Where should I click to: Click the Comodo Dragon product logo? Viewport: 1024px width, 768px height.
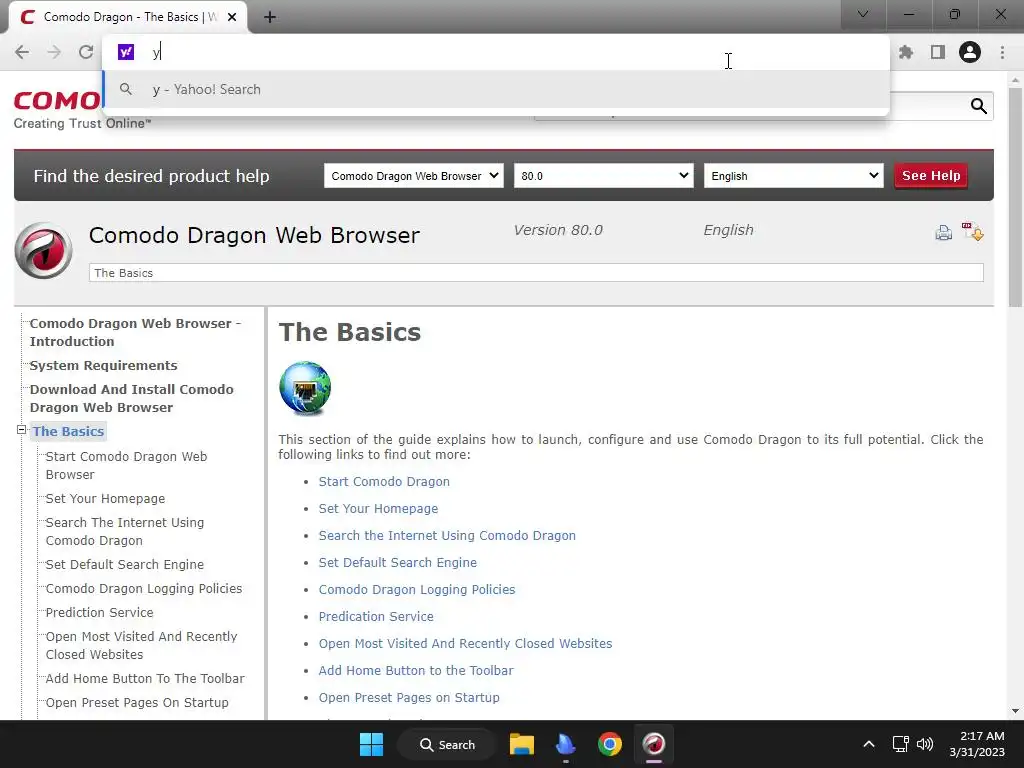pyautogui.click(x=44, y=251)
